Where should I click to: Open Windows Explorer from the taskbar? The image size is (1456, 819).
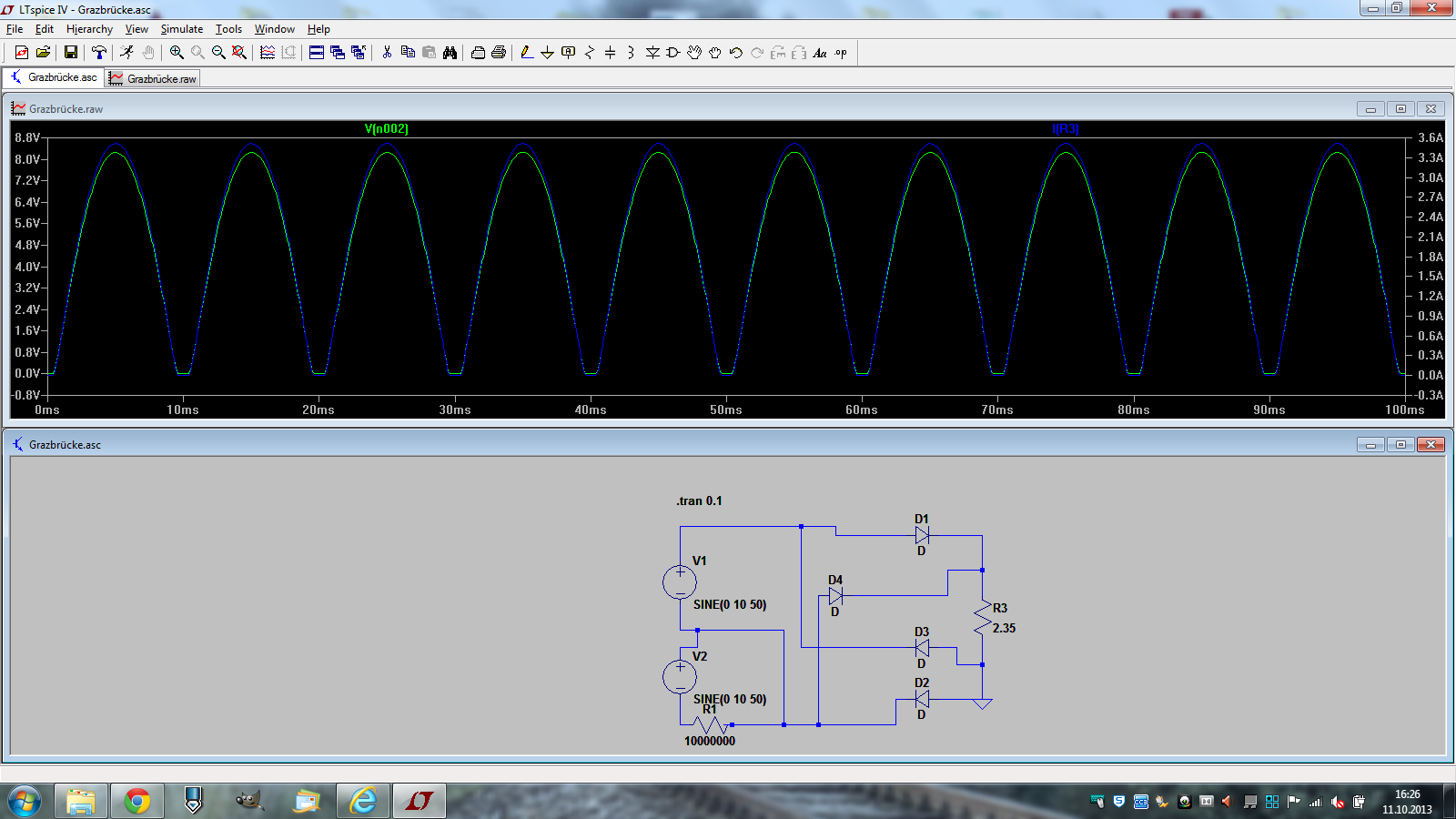pos(81,801)
